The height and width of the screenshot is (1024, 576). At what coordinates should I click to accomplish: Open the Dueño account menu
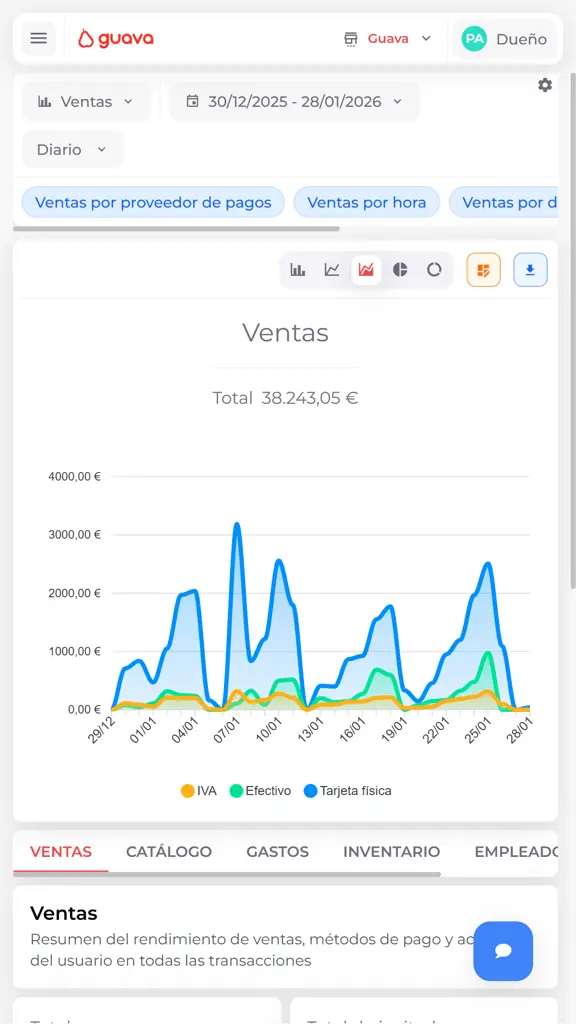point(505,39)
